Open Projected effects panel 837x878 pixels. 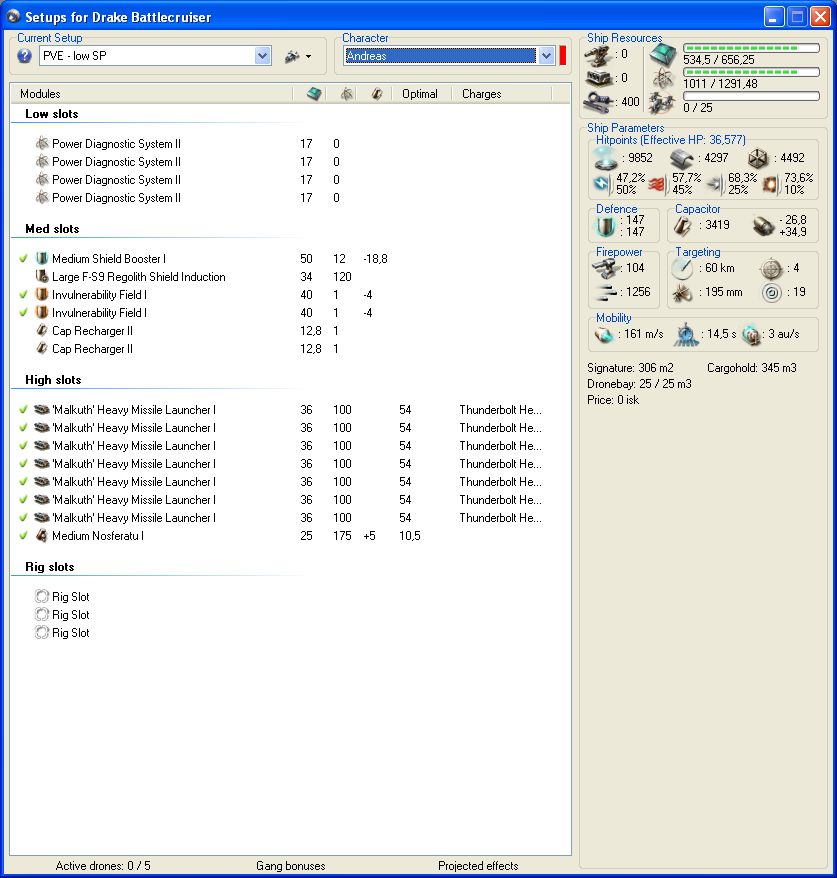tap(478, 866)
